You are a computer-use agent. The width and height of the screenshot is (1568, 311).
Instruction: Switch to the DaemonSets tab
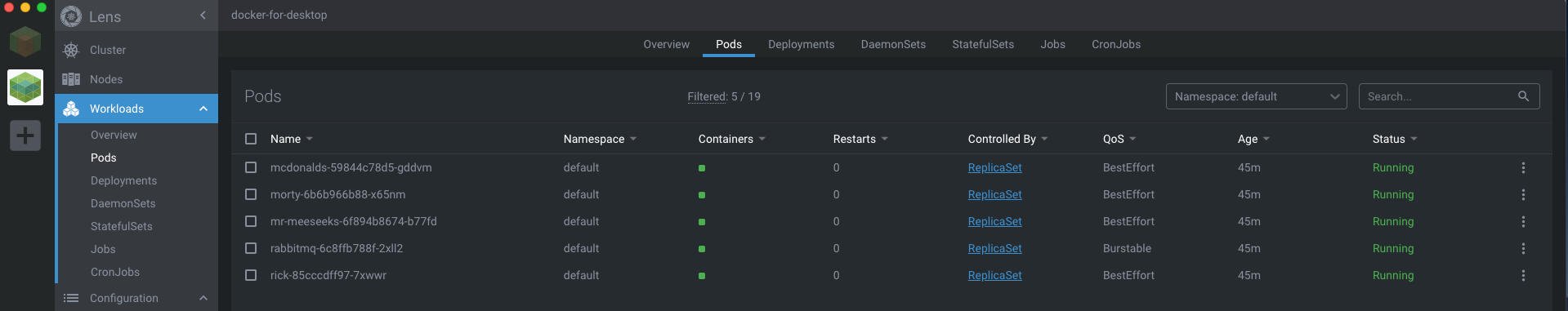click(893, 44)
